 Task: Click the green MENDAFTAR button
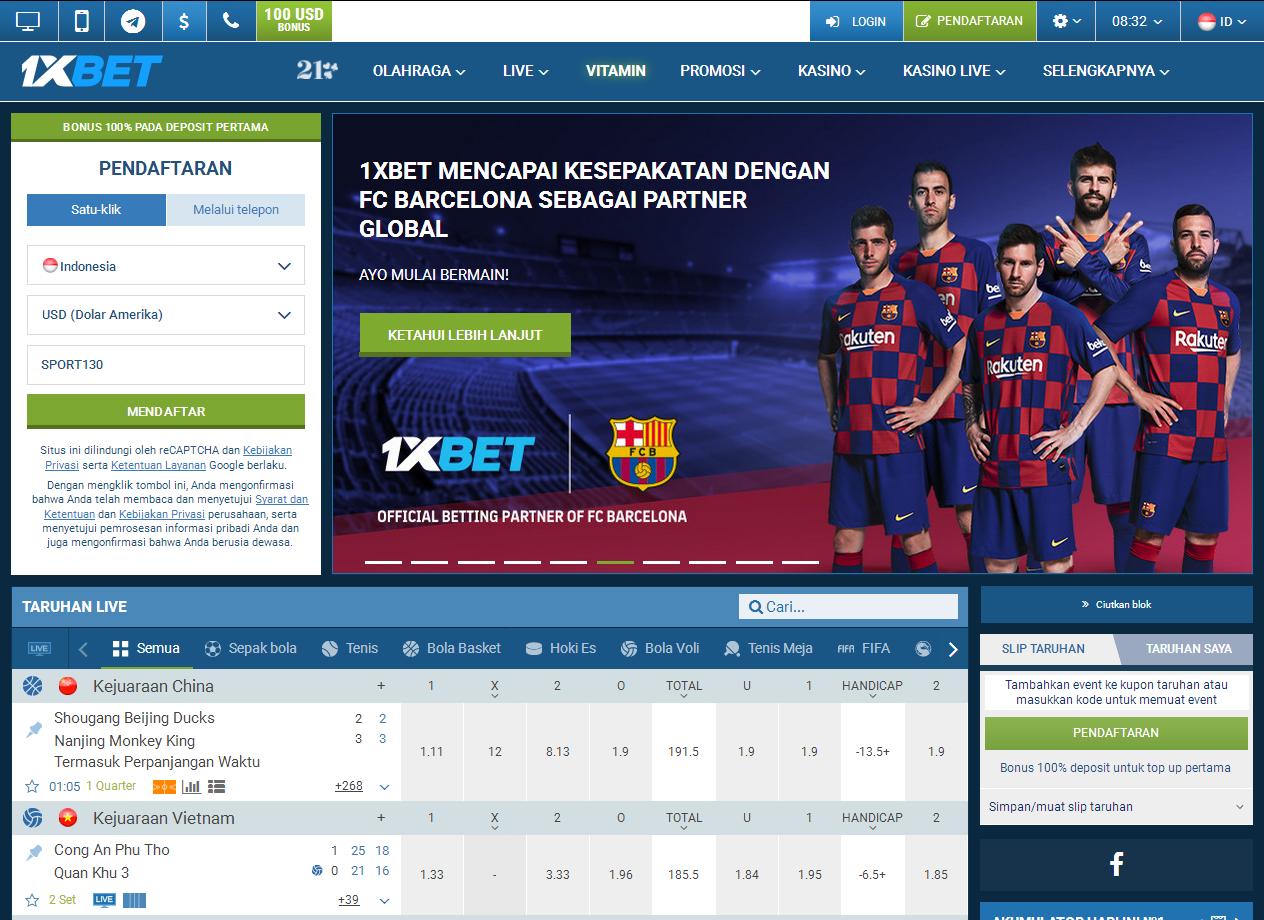[166, 411]
